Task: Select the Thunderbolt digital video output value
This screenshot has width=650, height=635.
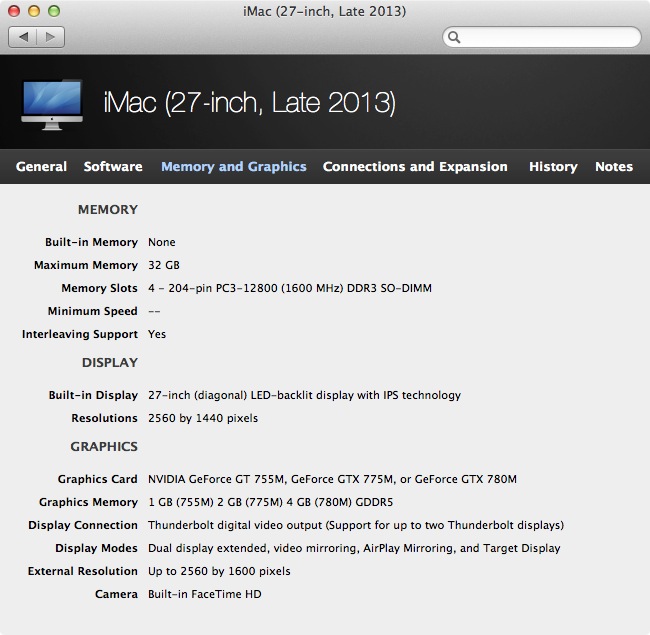Action: point(356,525)
